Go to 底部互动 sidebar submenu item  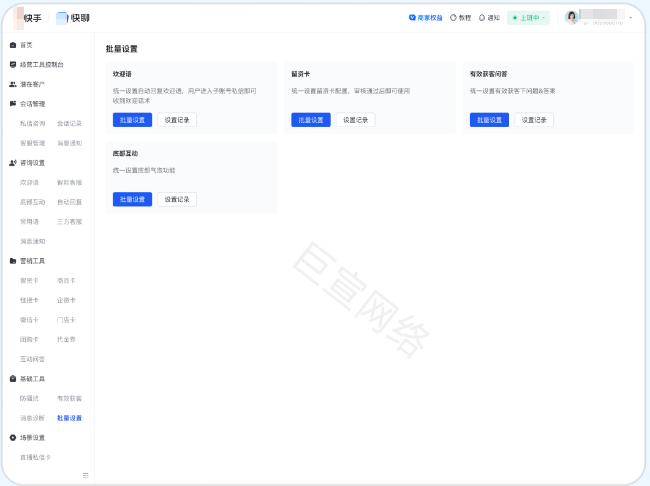coord(32,202)
